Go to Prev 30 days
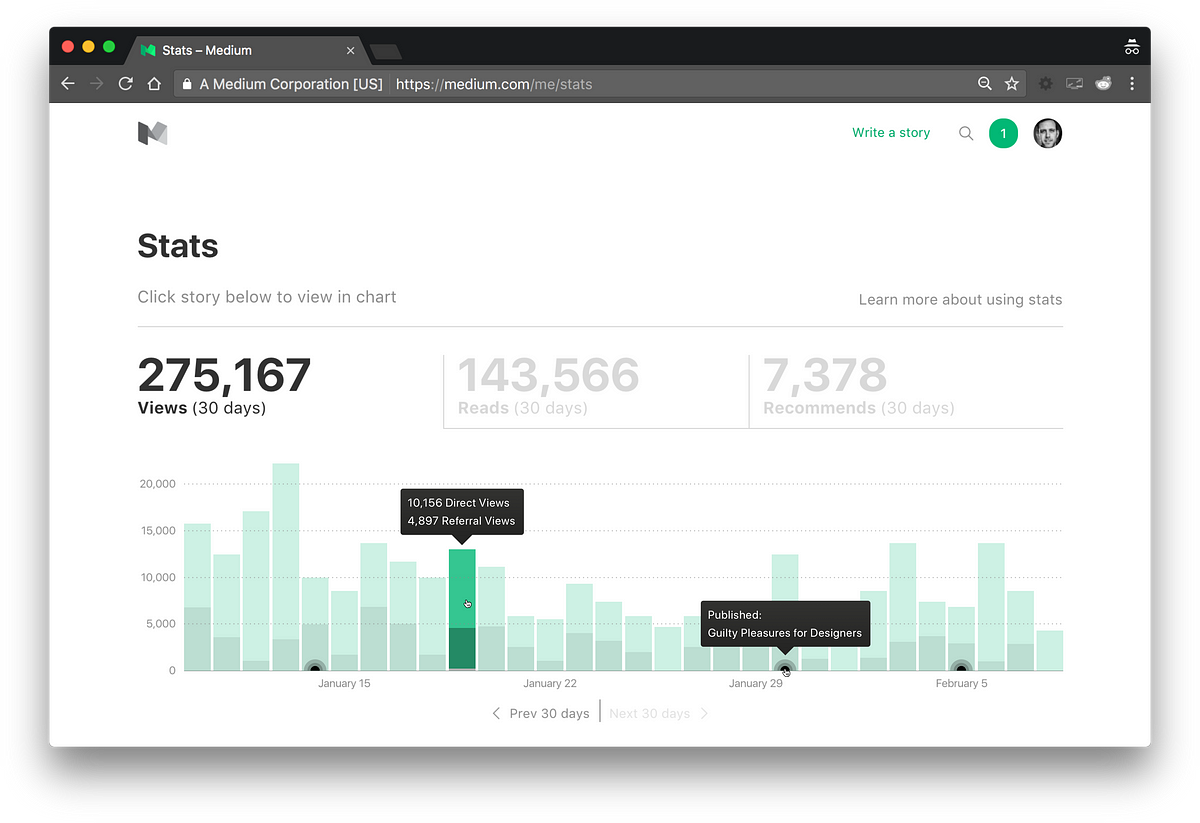Viewport: 1200px width, 823px height. pyautogui.click(x=549, y=713)
